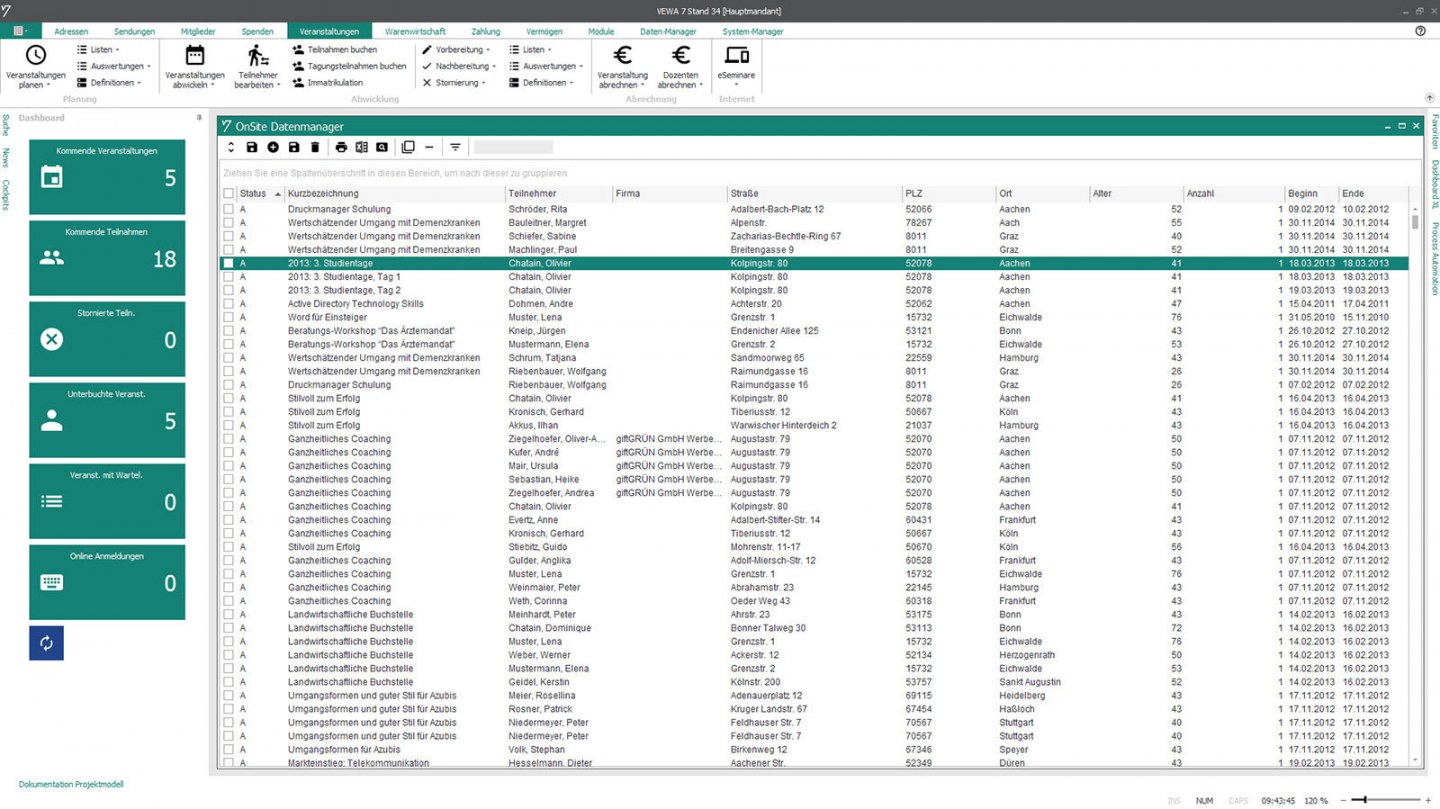Switch to the System-Manager tab
The width and height of the screenshot is (1440, 809).
[x=753, y=32]
